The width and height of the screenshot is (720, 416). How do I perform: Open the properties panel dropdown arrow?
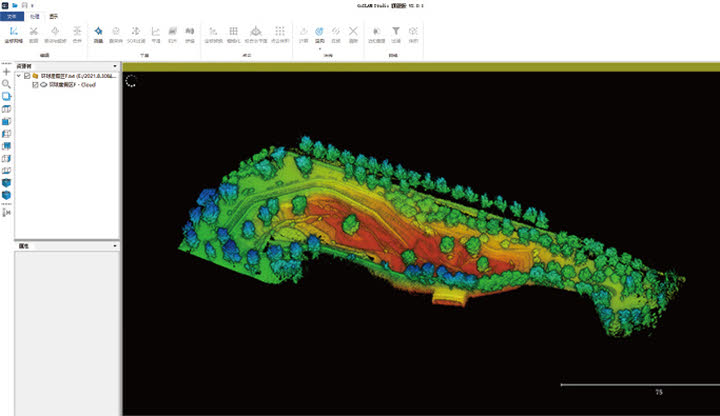click(x=115, y=245)
